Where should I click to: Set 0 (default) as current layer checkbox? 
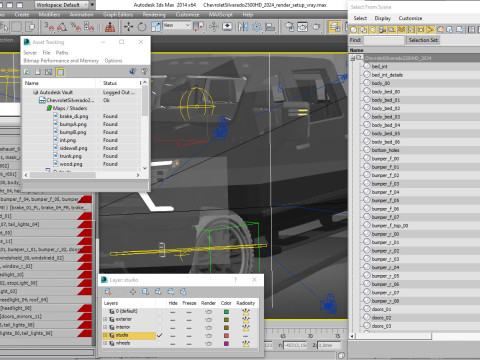pos(159,312)
